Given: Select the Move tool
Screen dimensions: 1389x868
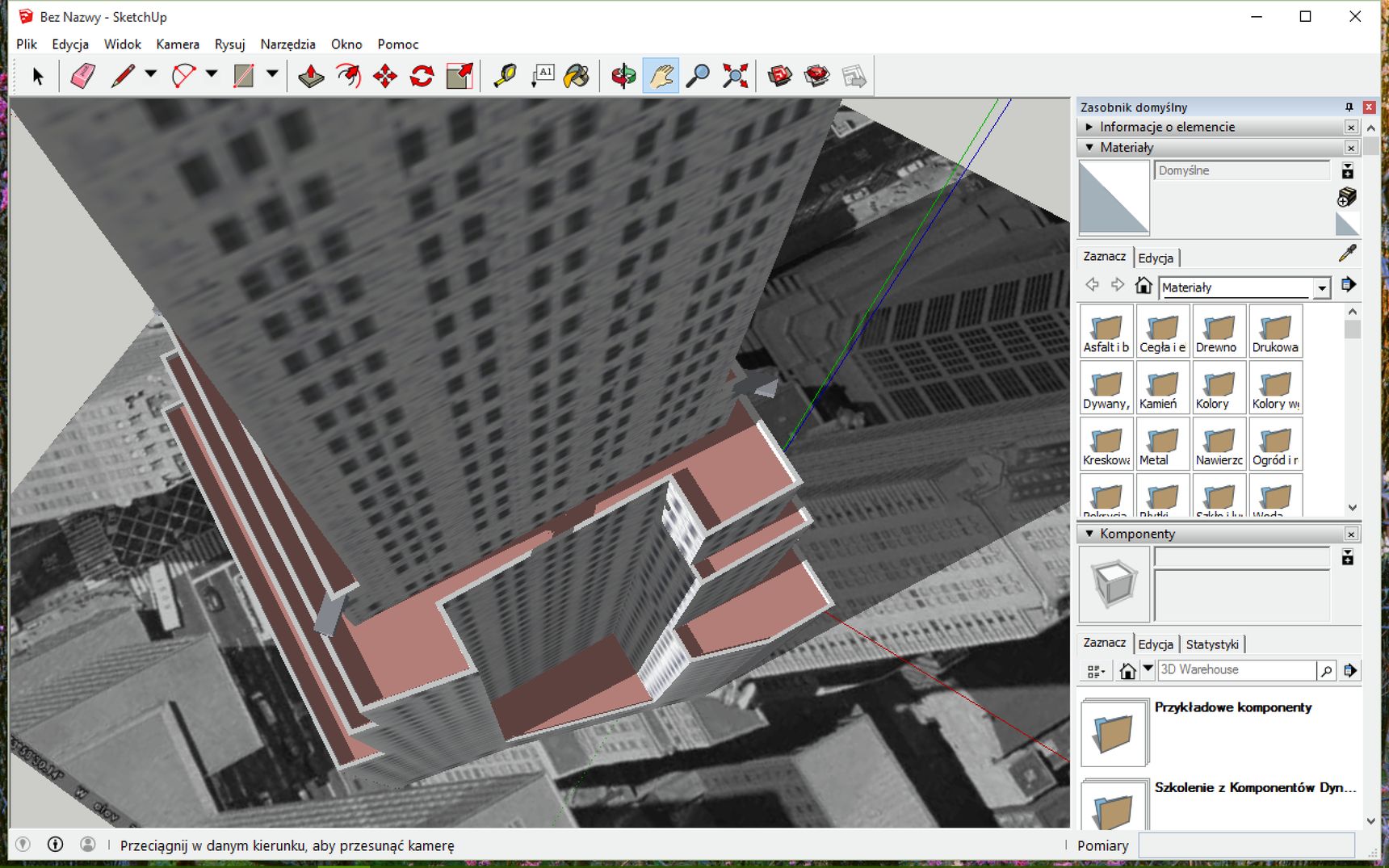Looking at the screenshot, I should tap(385, 76).
